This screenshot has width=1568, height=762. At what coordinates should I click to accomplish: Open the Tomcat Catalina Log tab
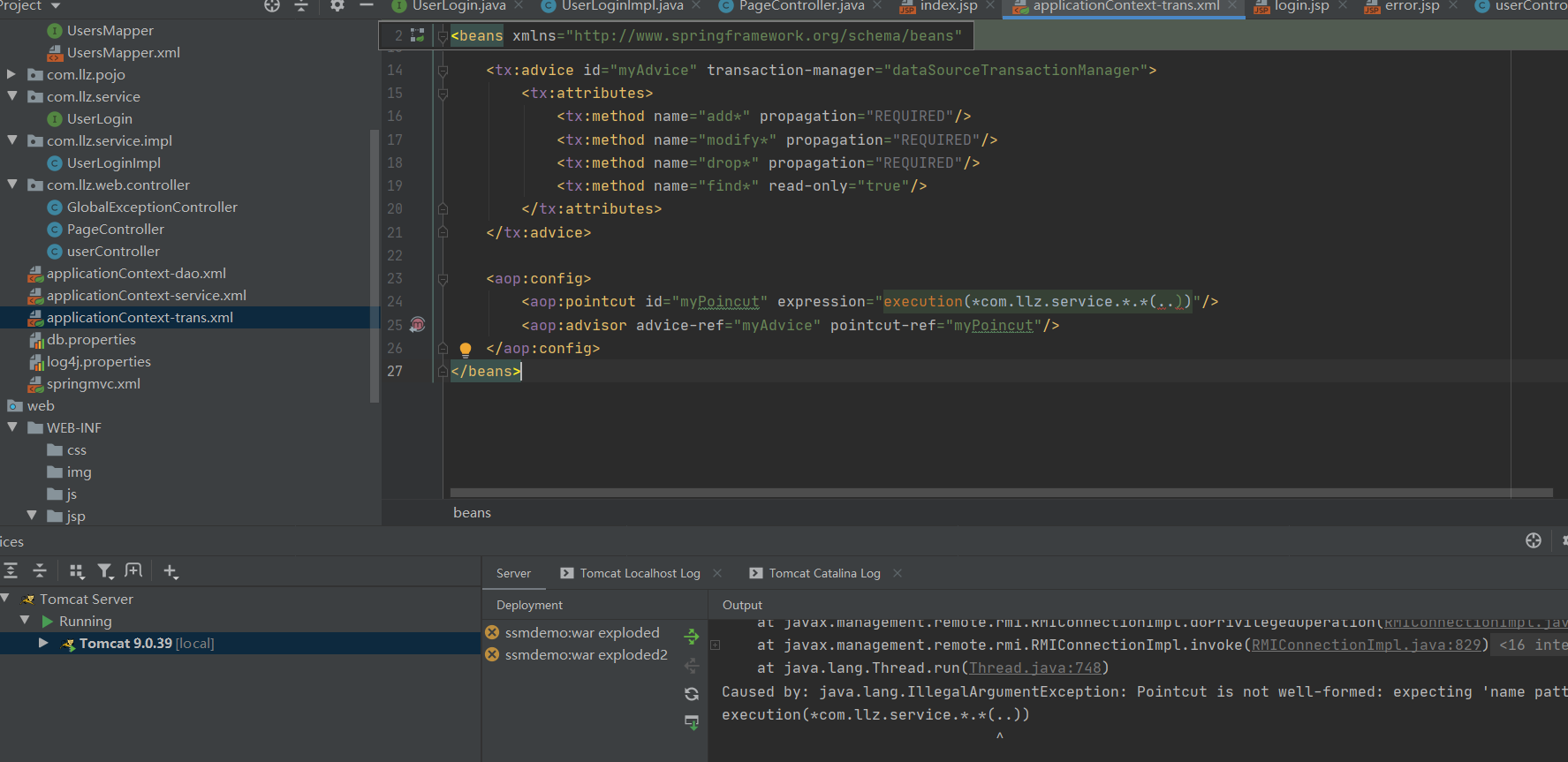[824, 573]
